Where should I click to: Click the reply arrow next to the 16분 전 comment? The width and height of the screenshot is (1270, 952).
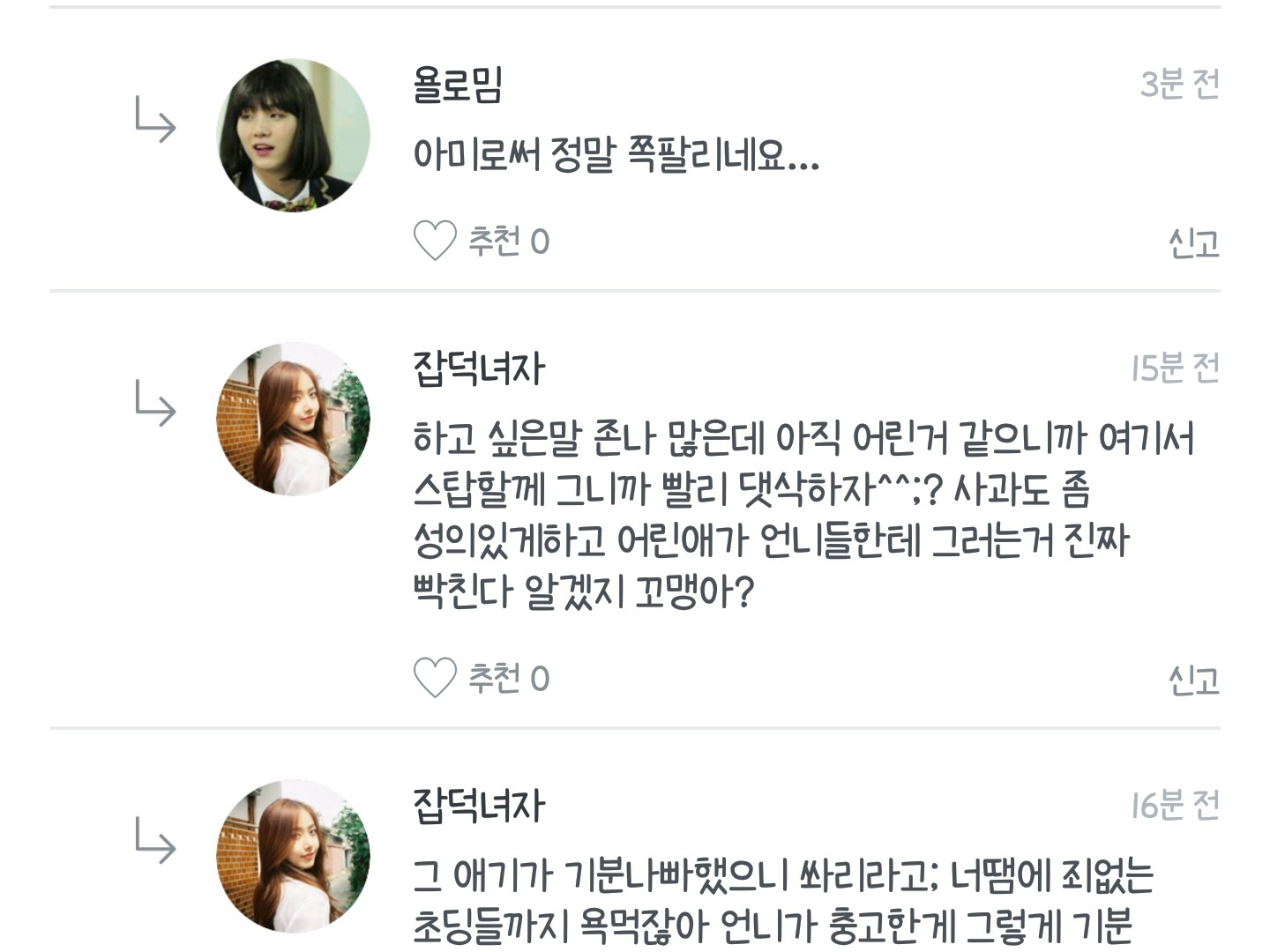[x=155, y=841]
